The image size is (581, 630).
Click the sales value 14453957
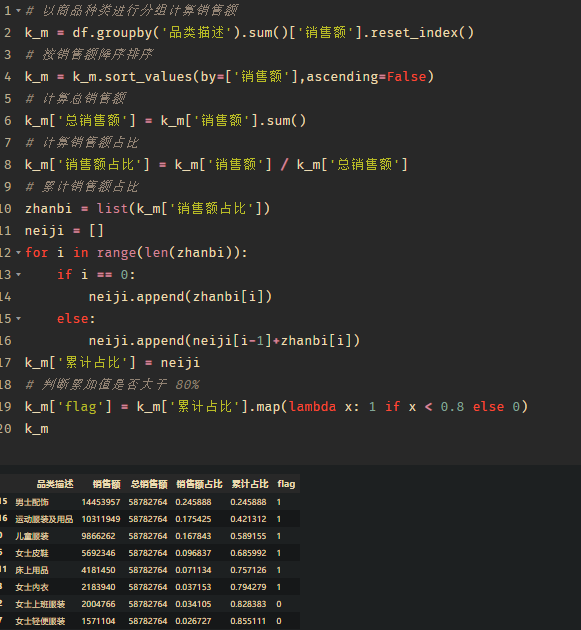point(100,502)
